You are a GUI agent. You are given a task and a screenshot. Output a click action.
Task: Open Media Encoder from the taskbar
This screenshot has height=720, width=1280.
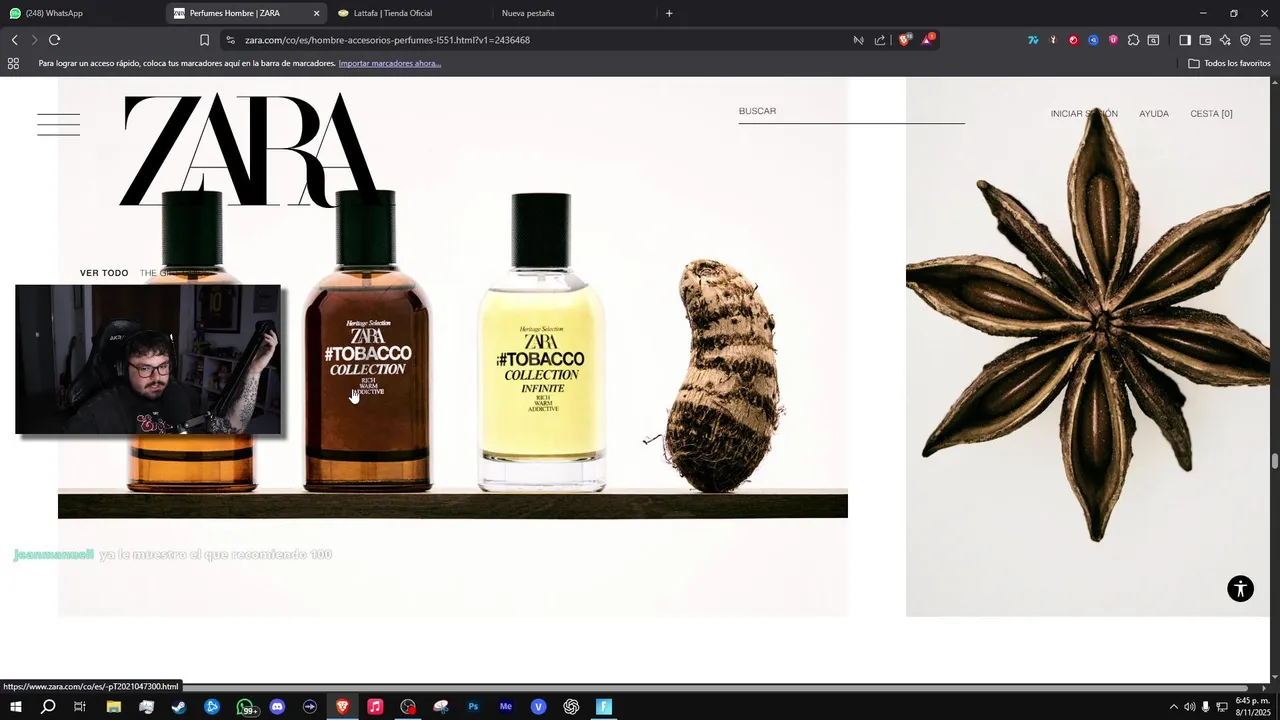pyautogui.click(x=506, y=707)
